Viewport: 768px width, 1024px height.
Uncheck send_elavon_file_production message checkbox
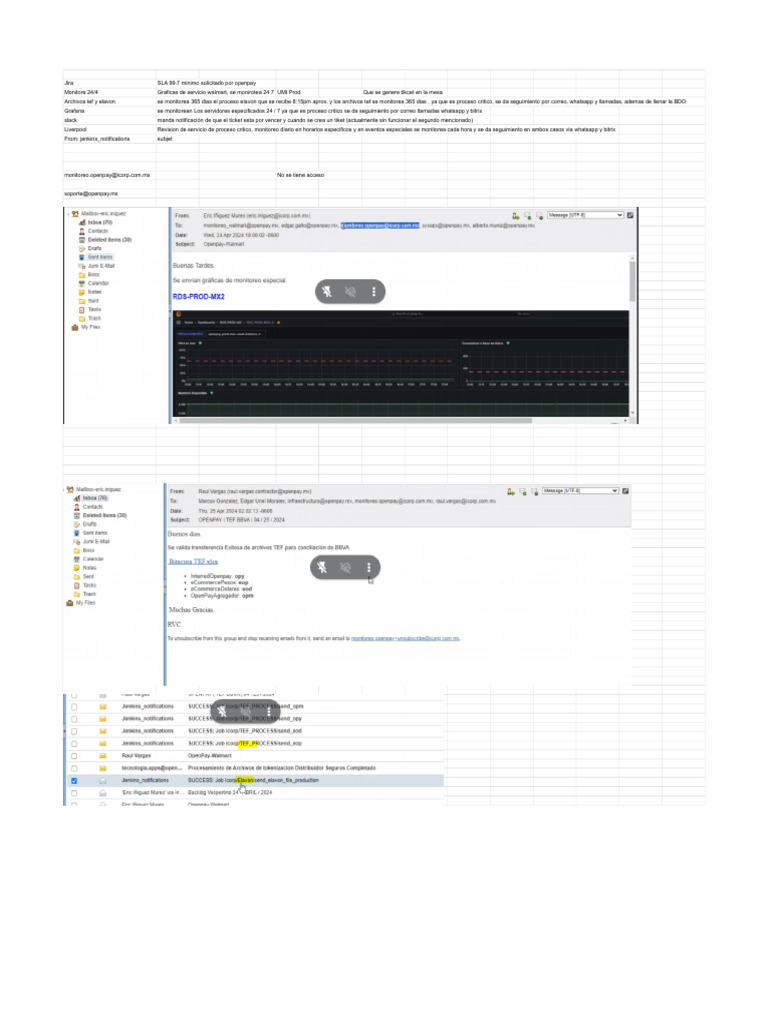[x=74, y=780]
